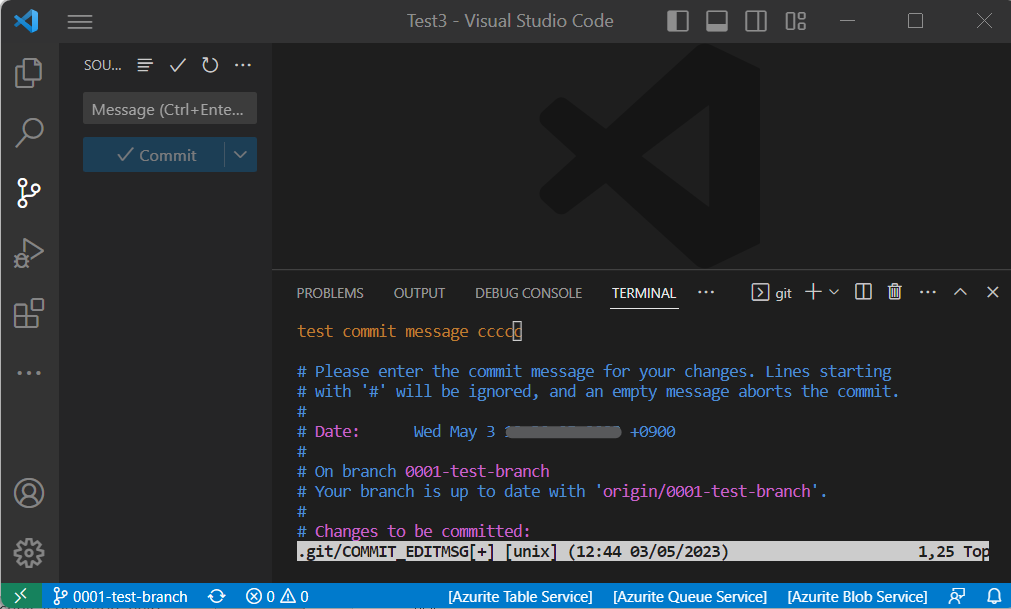Maximize the panel size chevron
The height and width of the screenshot is (609, 1011).
tap(961, 292)
